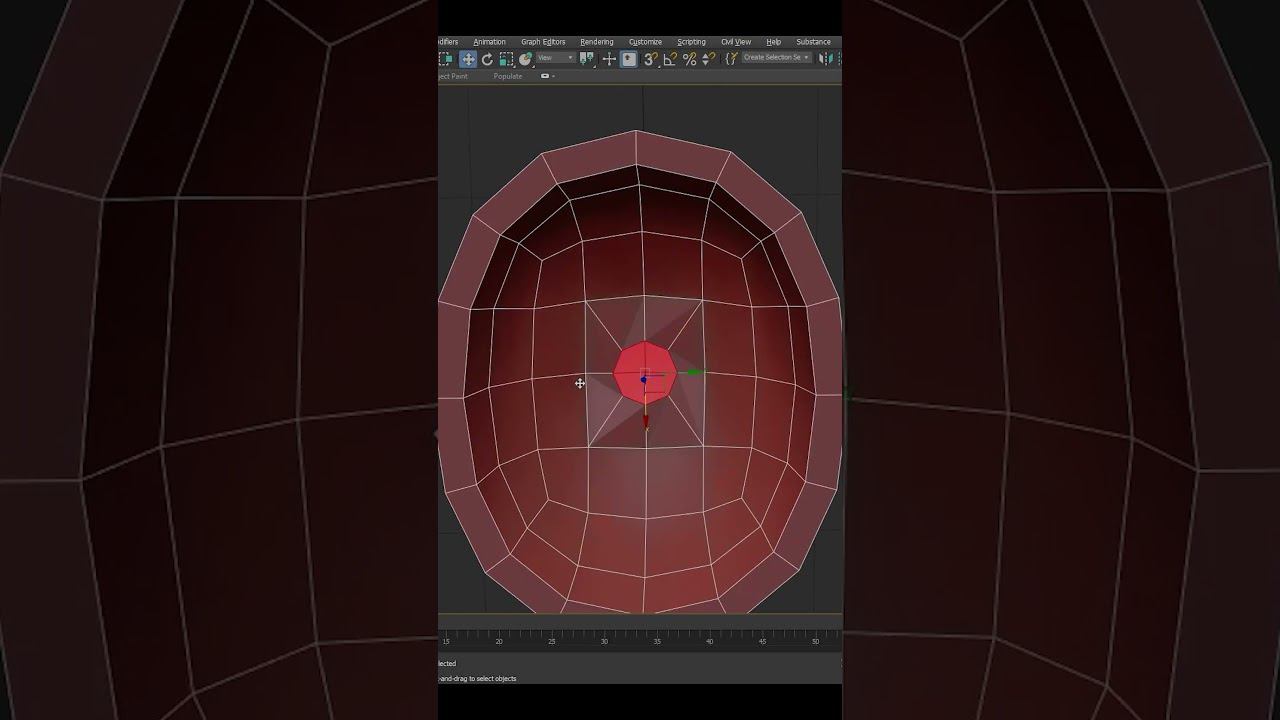Activate the Select and Scale tool
The width and height of the screenshot is (1280, 720).
(x=506, y=59)
